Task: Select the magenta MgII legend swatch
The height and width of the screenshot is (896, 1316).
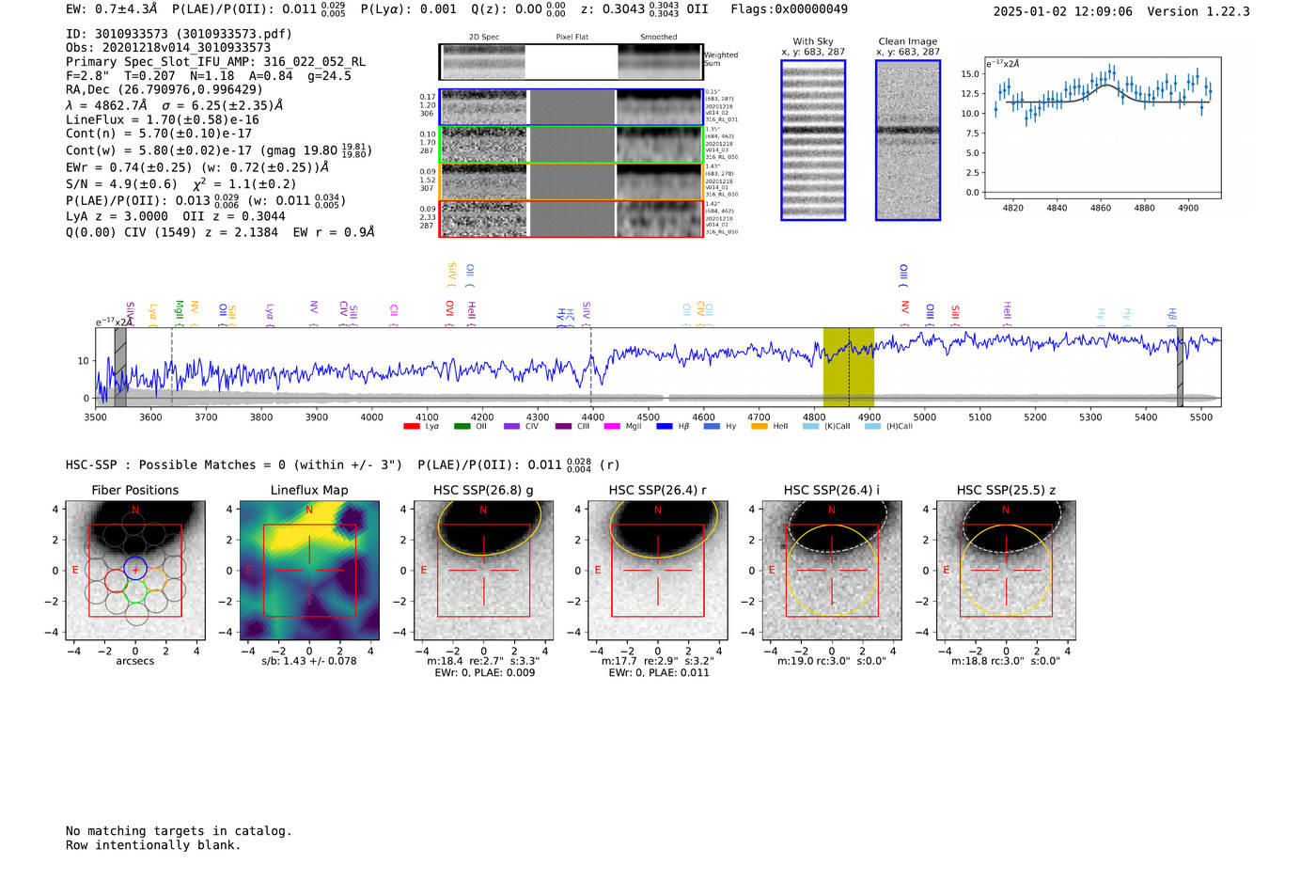Action: [612, 427]
